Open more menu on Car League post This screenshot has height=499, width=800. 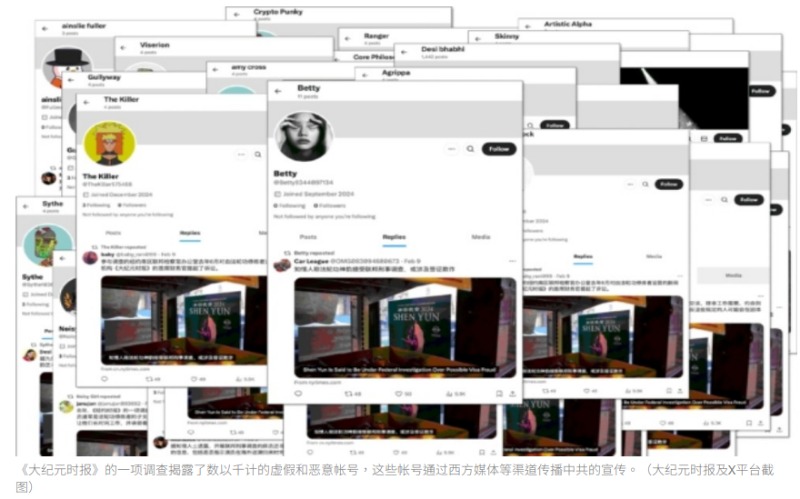point(512,261)
